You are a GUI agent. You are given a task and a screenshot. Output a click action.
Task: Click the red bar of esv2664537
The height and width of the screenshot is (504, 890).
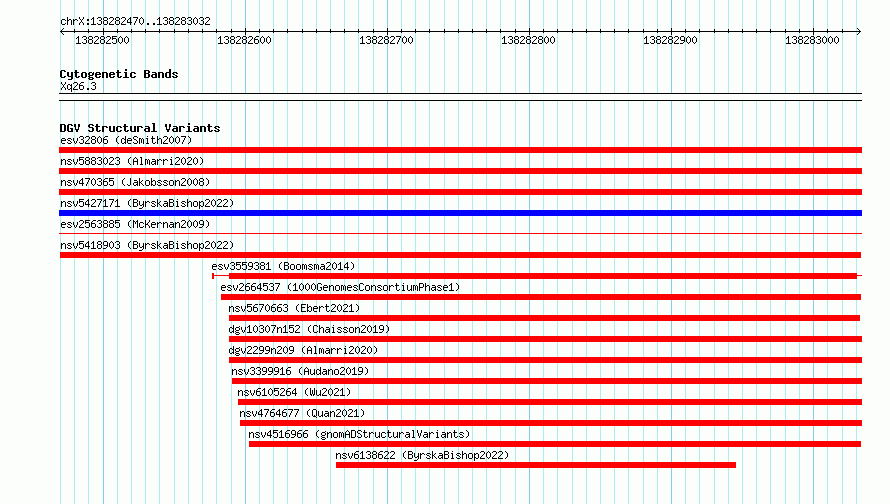pos(541,297)
